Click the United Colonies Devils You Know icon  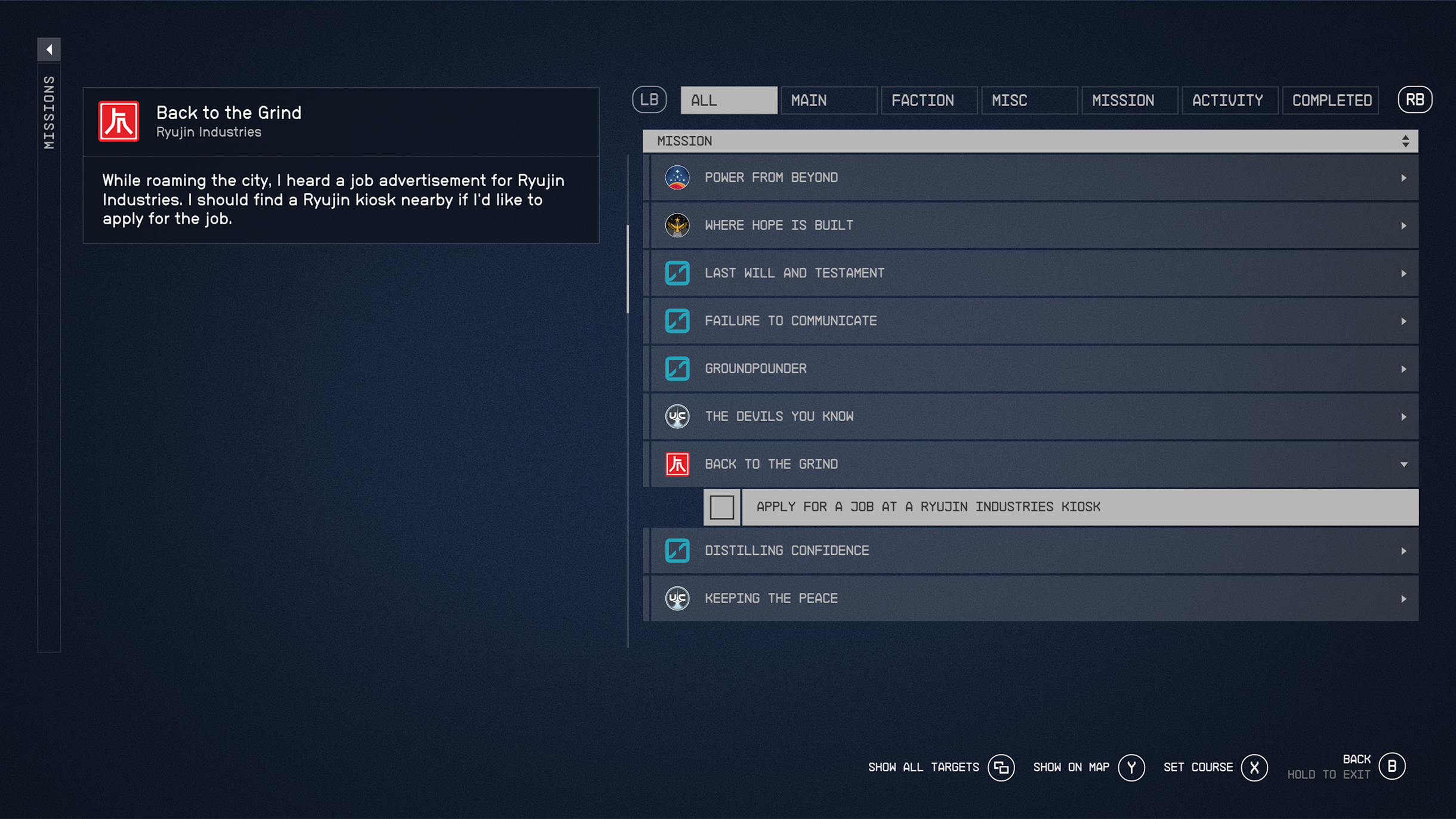678,416
